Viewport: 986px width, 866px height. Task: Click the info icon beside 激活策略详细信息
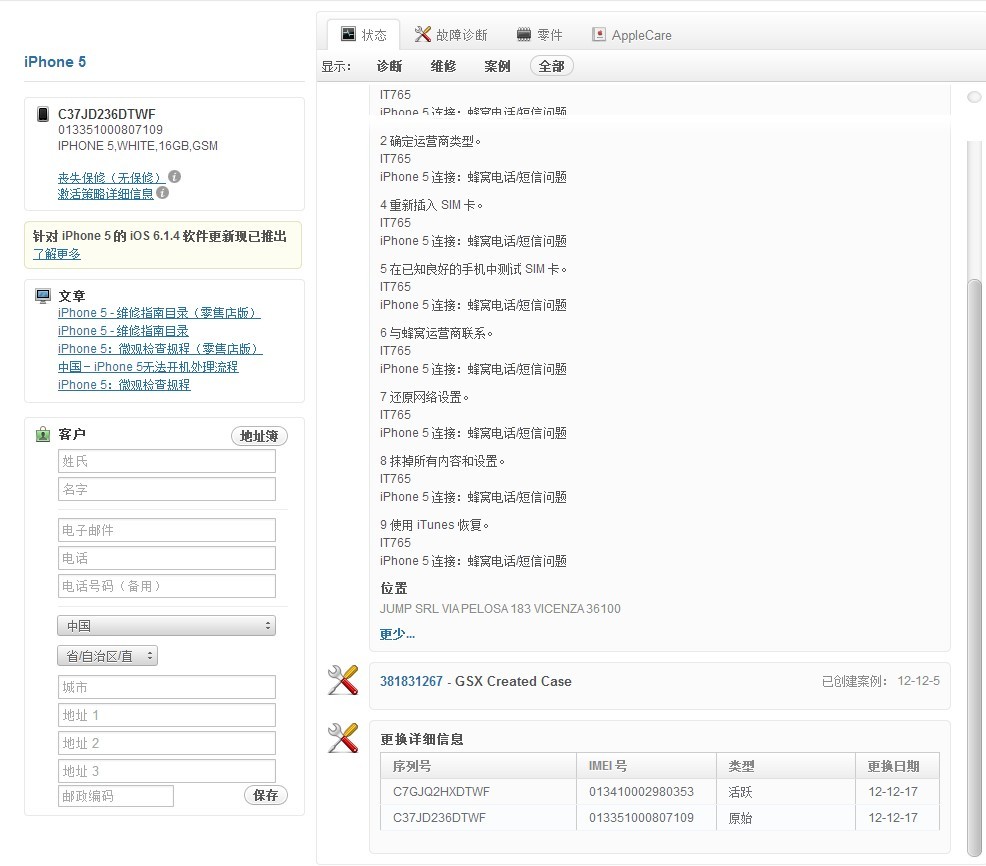point(162,194)
